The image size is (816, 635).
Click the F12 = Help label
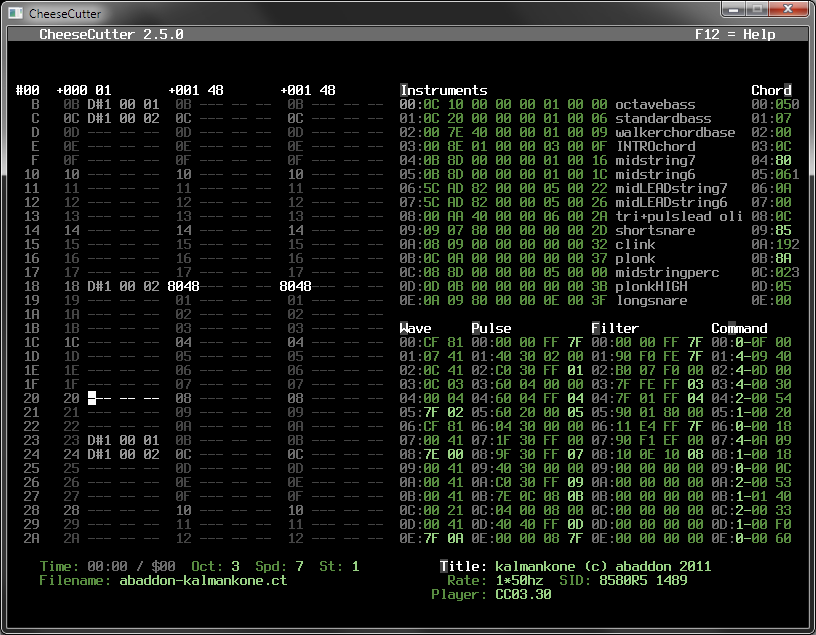tap(735, 34)
